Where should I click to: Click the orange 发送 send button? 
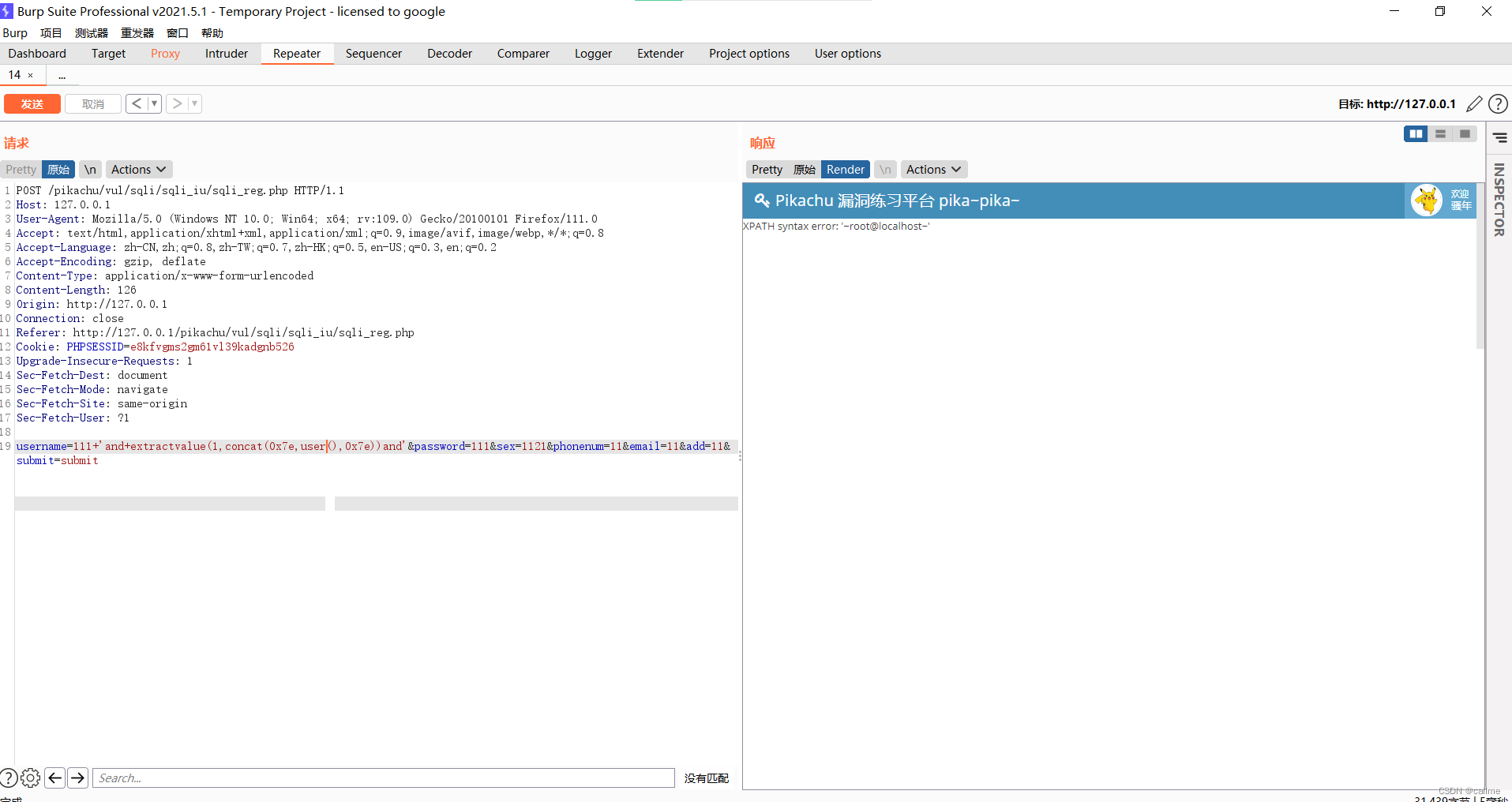pyautogui.click(x=32, y=104)
